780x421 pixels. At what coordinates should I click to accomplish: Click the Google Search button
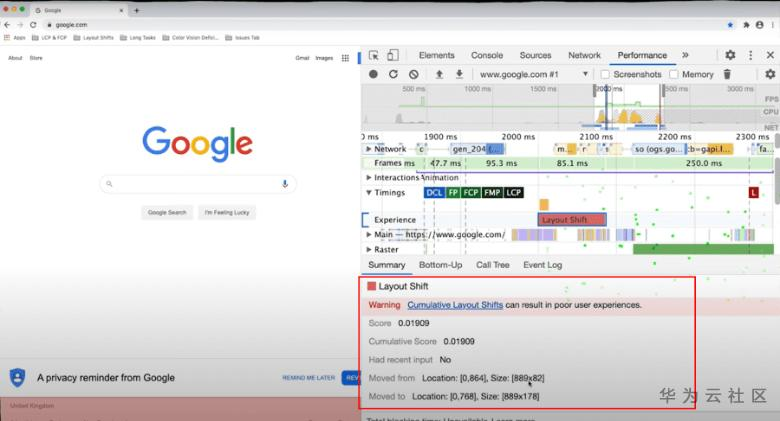point(167,212)
